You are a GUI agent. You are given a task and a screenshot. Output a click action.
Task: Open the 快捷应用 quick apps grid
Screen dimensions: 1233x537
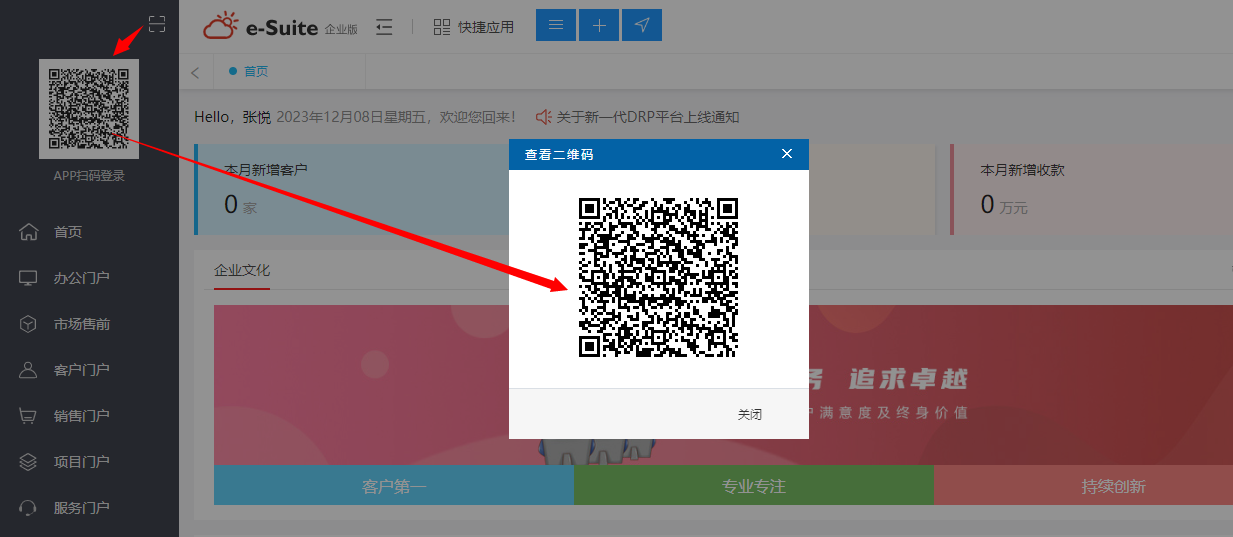pyautogui.click(x=473, y=27)
